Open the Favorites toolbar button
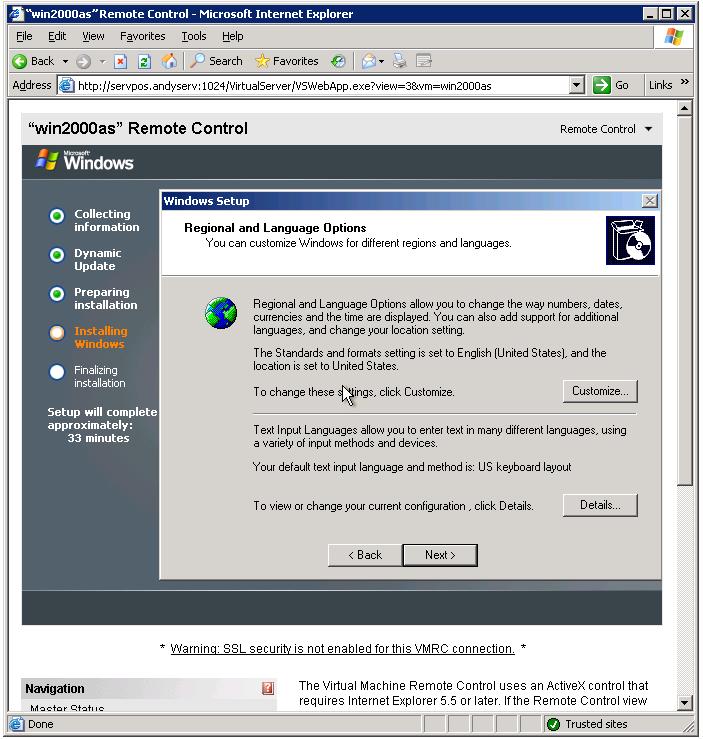The image size is (703, 739). (286, 61)
